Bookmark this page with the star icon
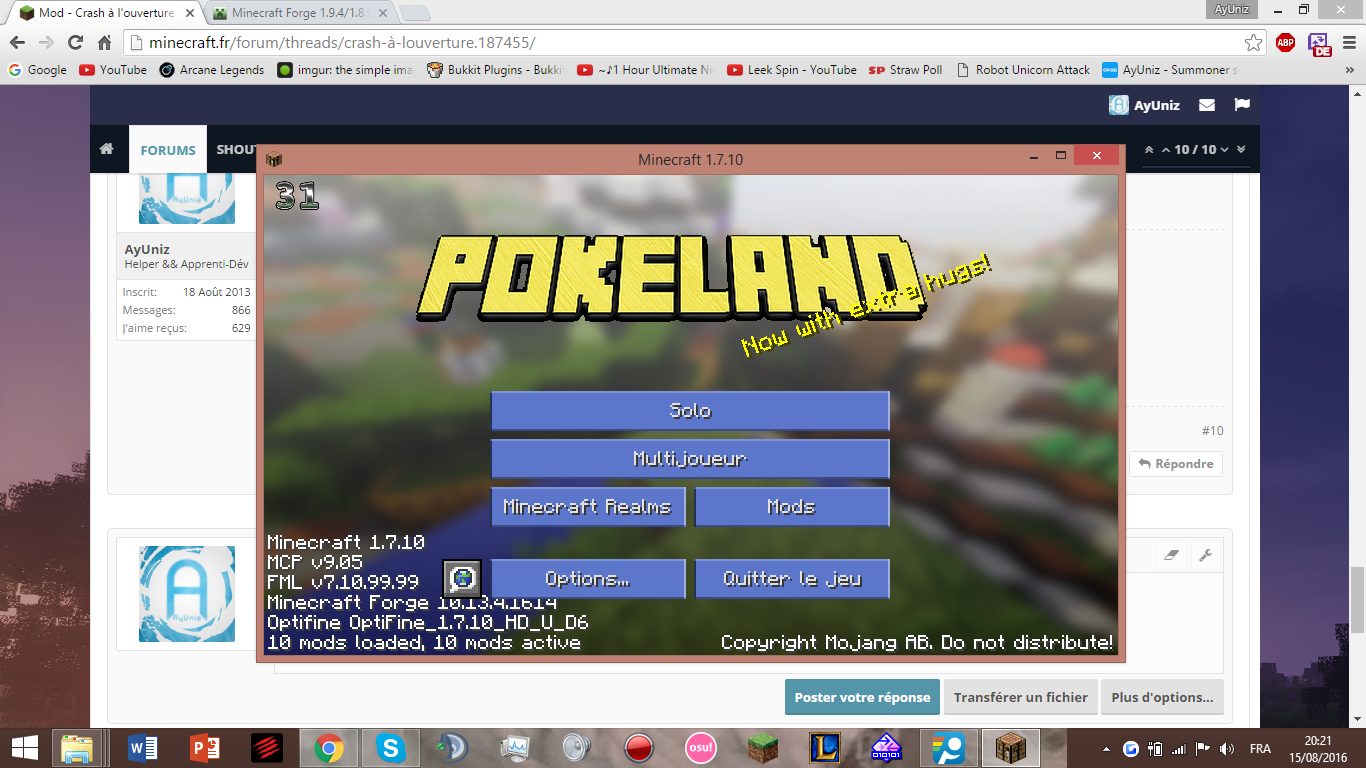 click(1253, 42)
